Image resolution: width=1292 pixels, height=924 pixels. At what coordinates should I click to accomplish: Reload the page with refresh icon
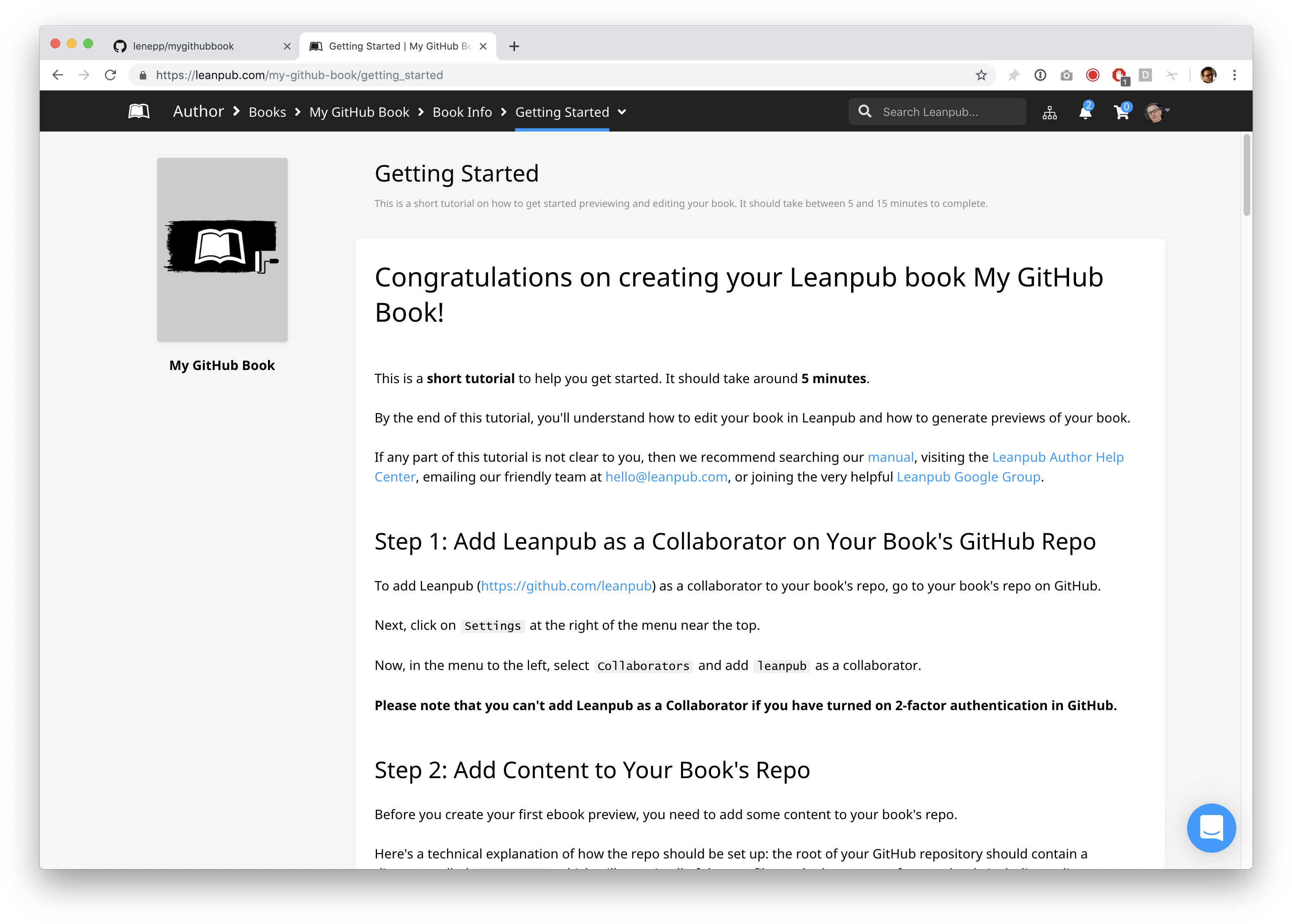point(110,75)
